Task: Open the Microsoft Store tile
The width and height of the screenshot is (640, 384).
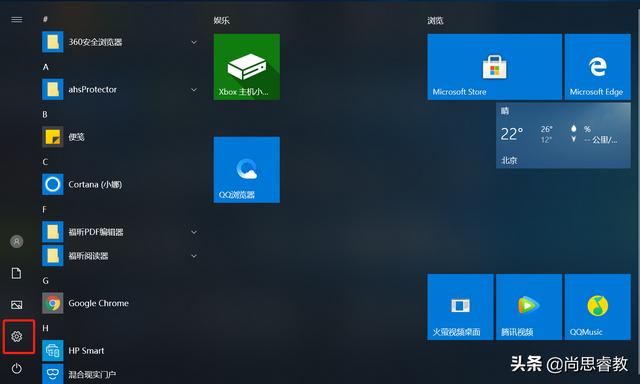Action: coord(495,67)
